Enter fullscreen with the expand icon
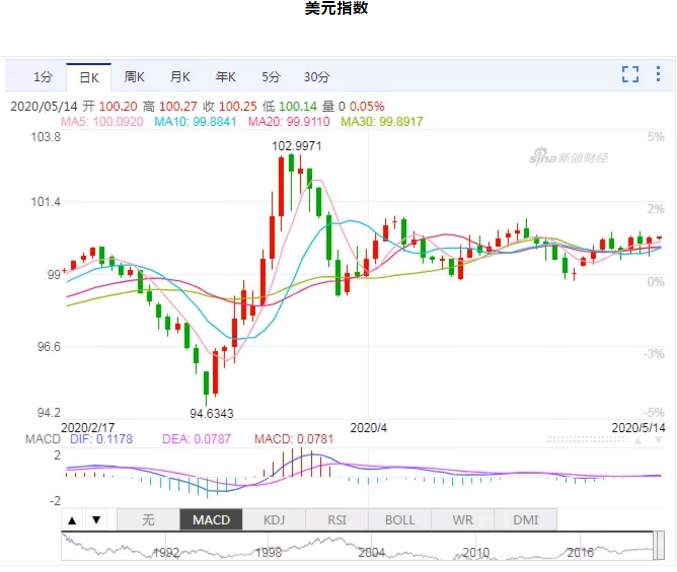 pyautogui.click(x=630, y=74)
